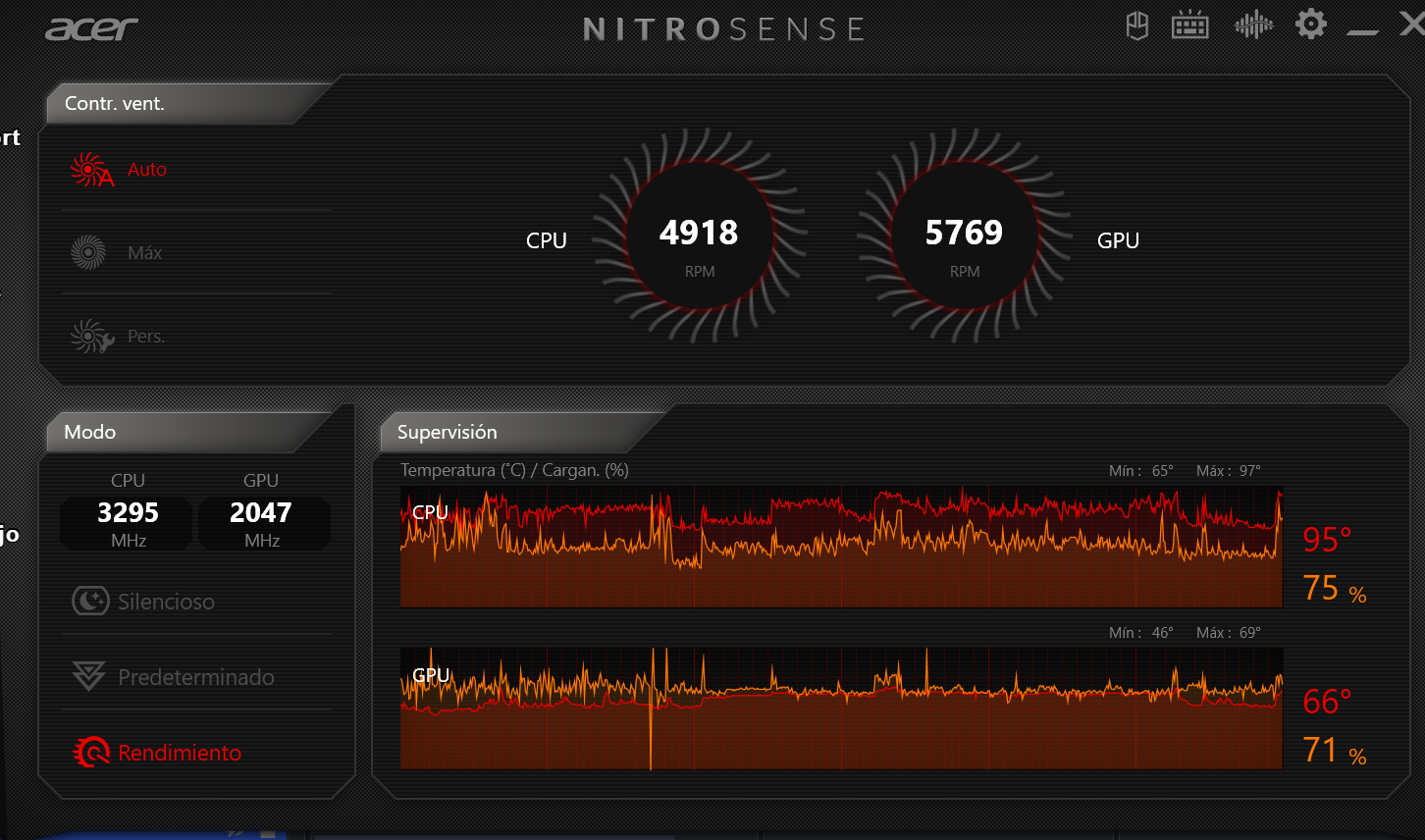
Task: Switch to Predeterminado mode
Action: (x=196, y=676)
